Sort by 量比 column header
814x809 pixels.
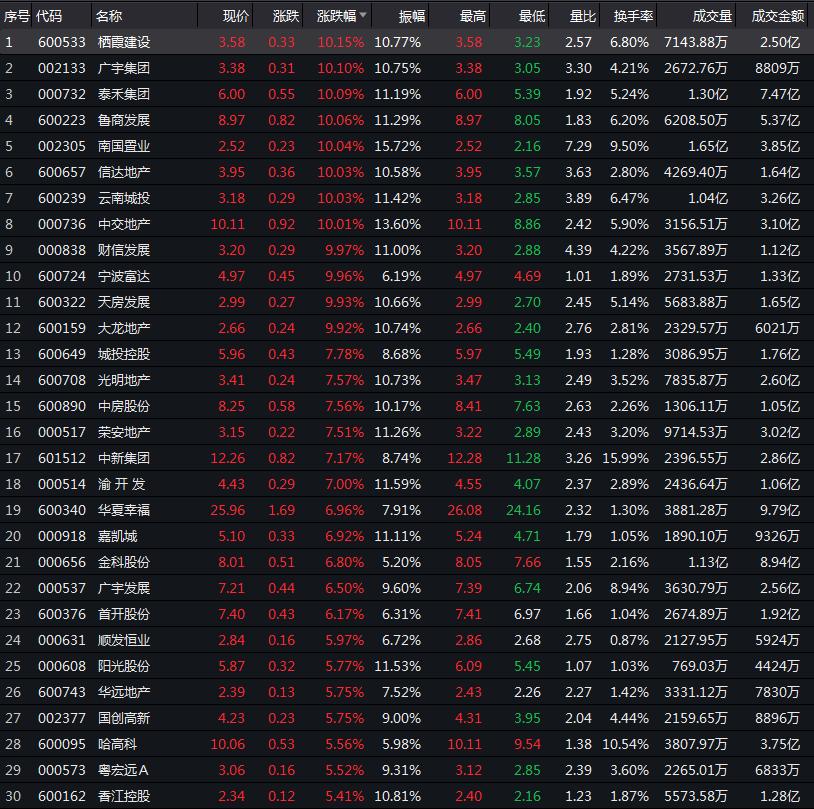click(582, 16)
